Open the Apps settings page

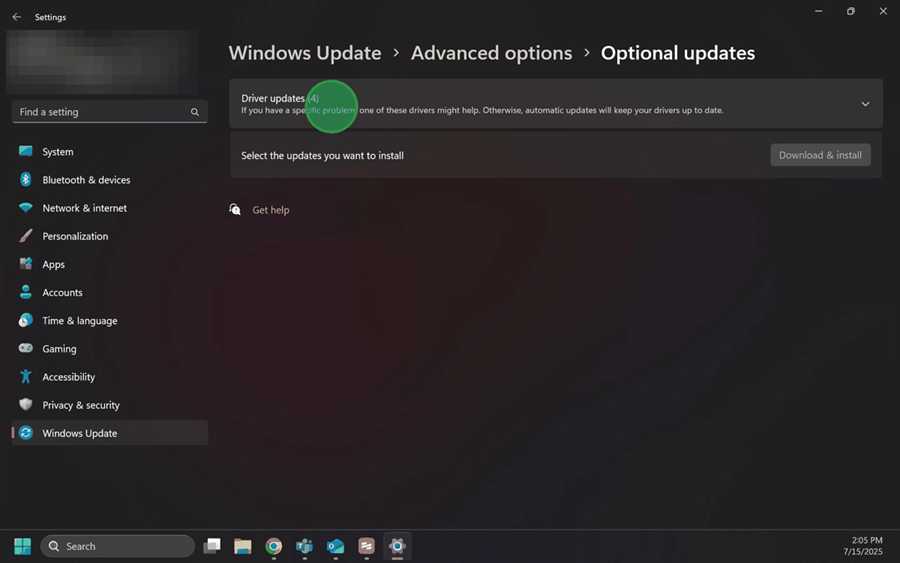coord(53,265)
